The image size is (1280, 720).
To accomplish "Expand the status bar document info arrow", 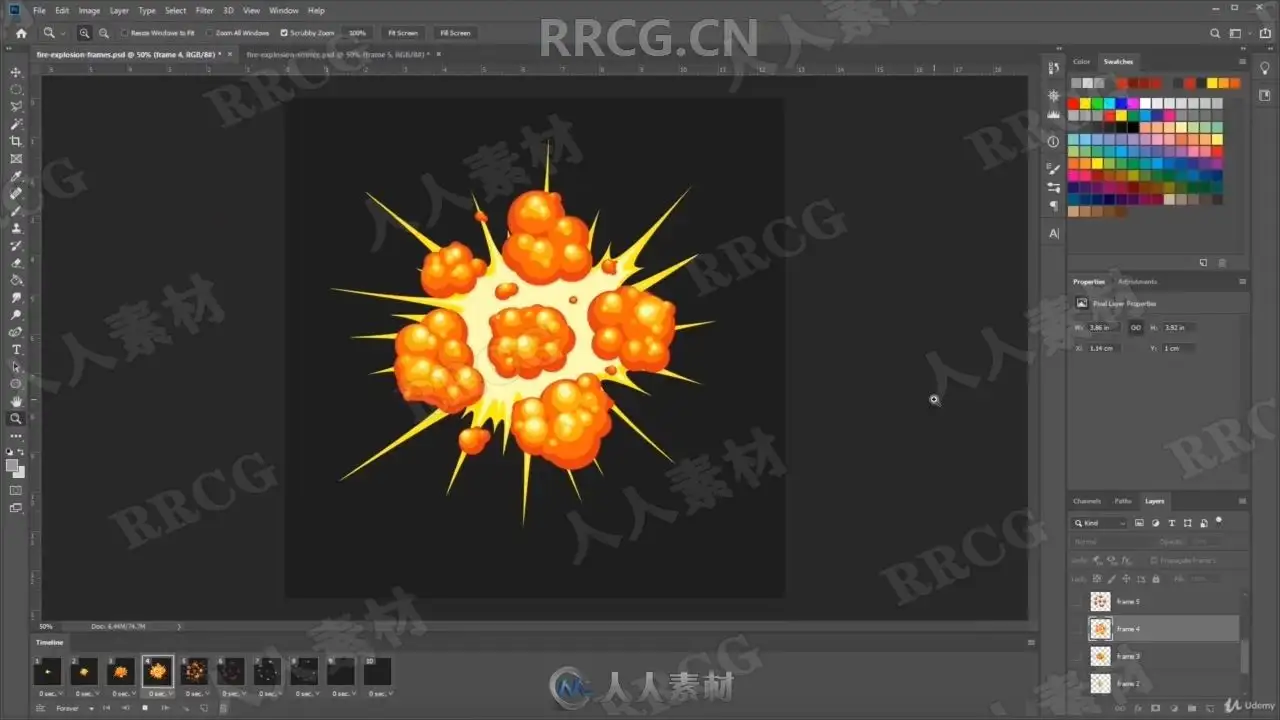I will point(179,626).
